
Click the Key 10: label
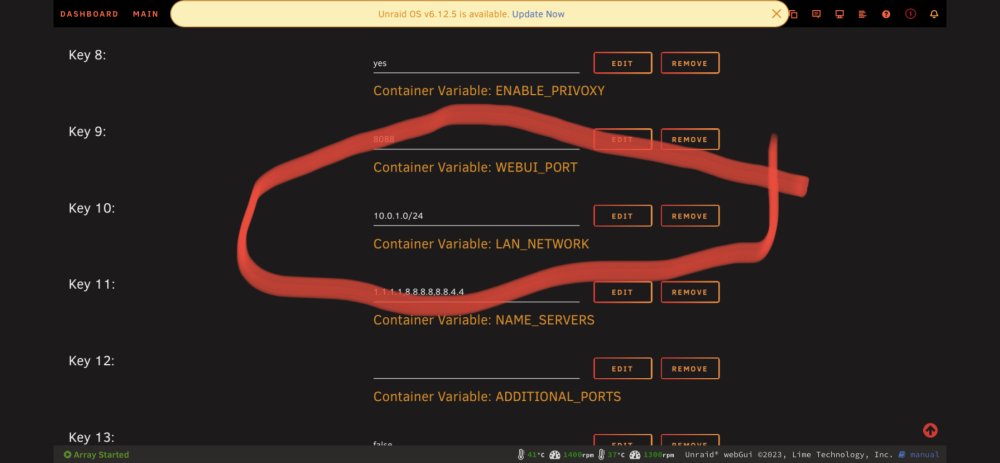pyautogui.click(x=92, y=208)
